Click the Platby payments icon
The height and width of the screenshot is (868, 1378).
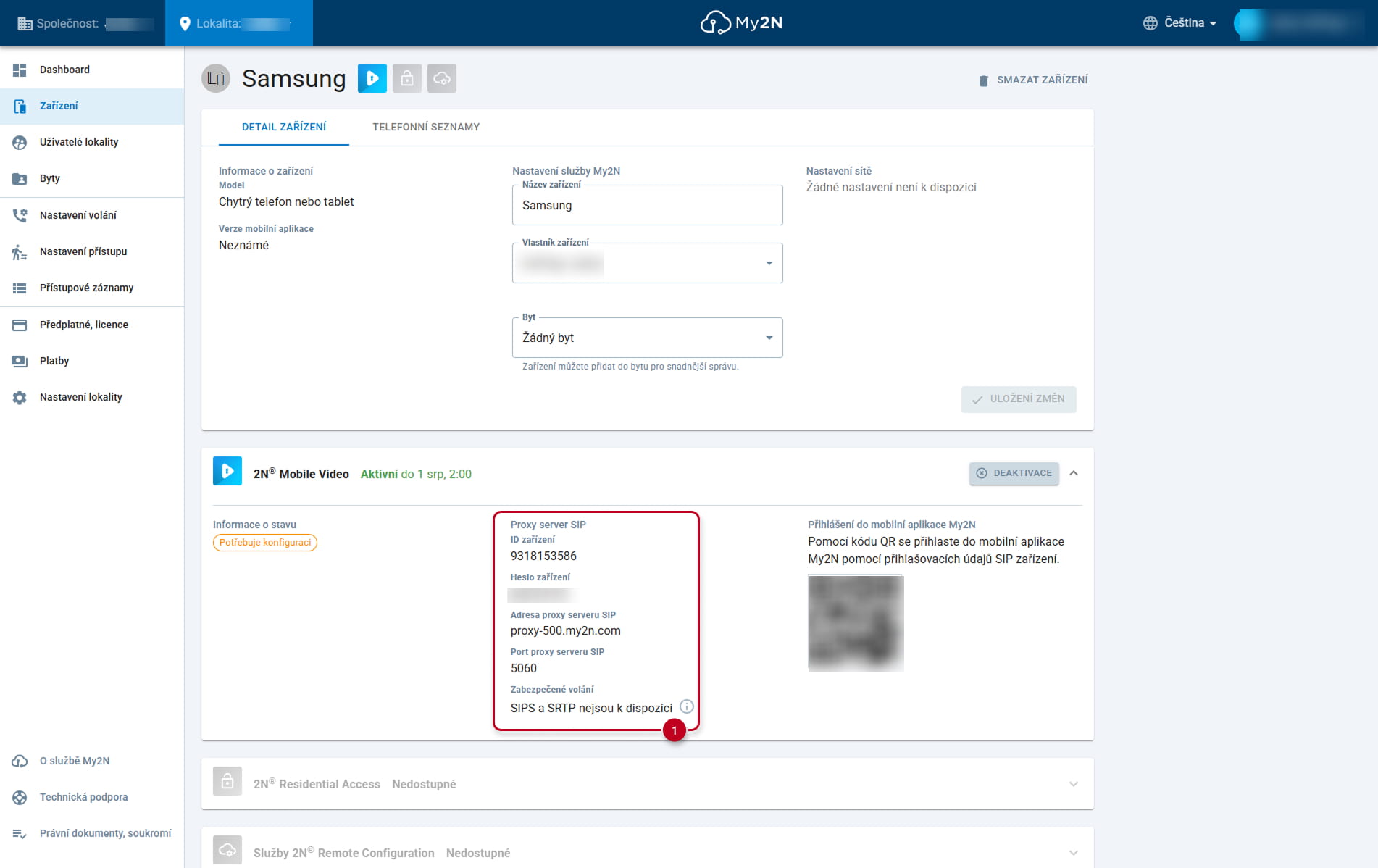[20, 361]
